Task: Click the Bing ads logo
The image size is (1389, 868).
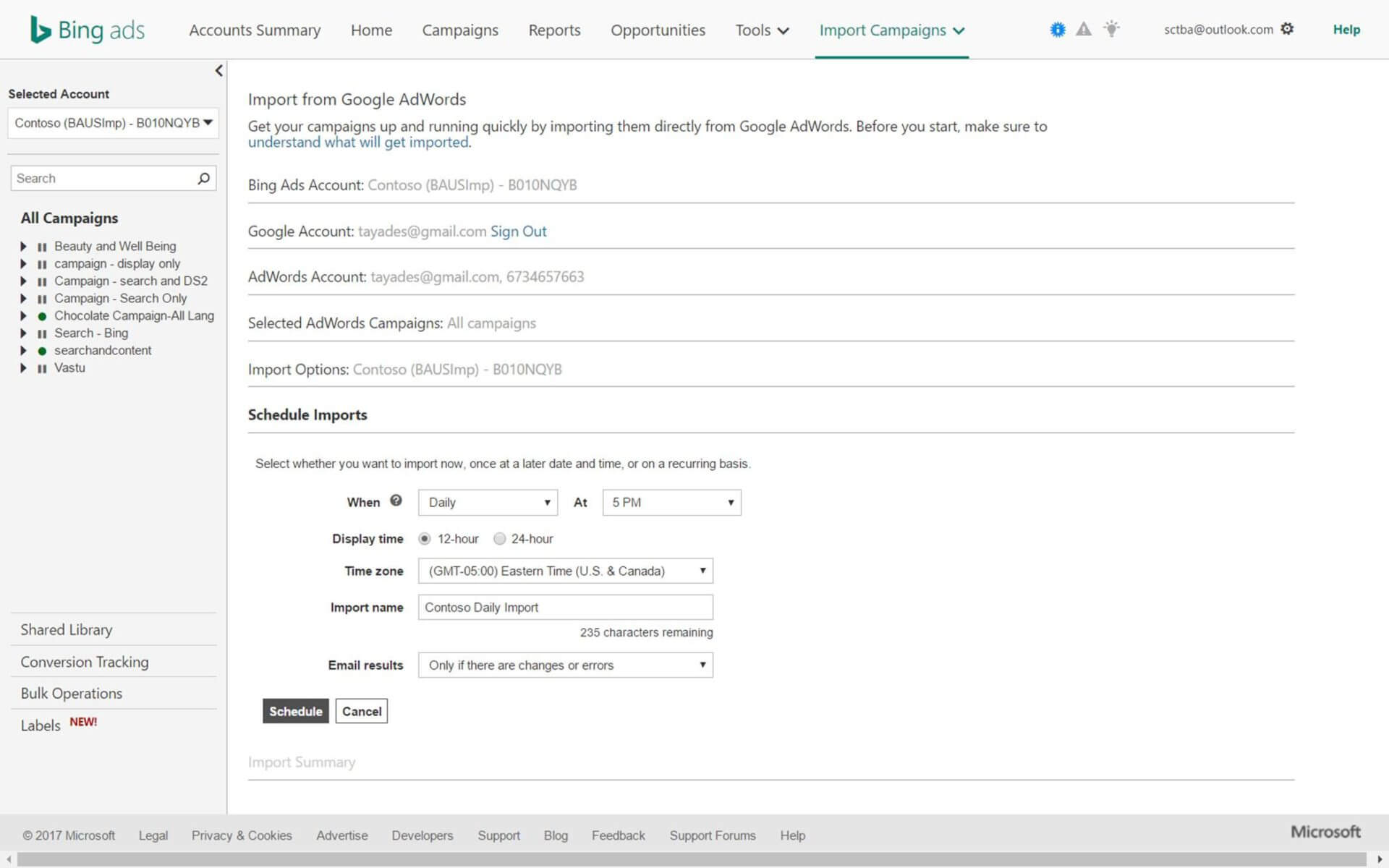Action: click(88, 30)
